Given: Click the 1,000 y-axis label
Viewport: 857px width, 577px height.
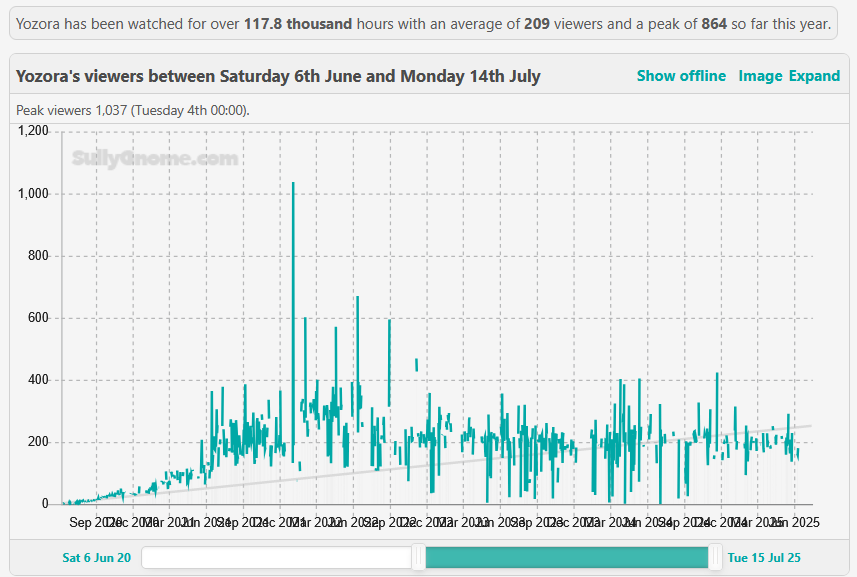Looking at the screenshot, I should pos(33,193).
